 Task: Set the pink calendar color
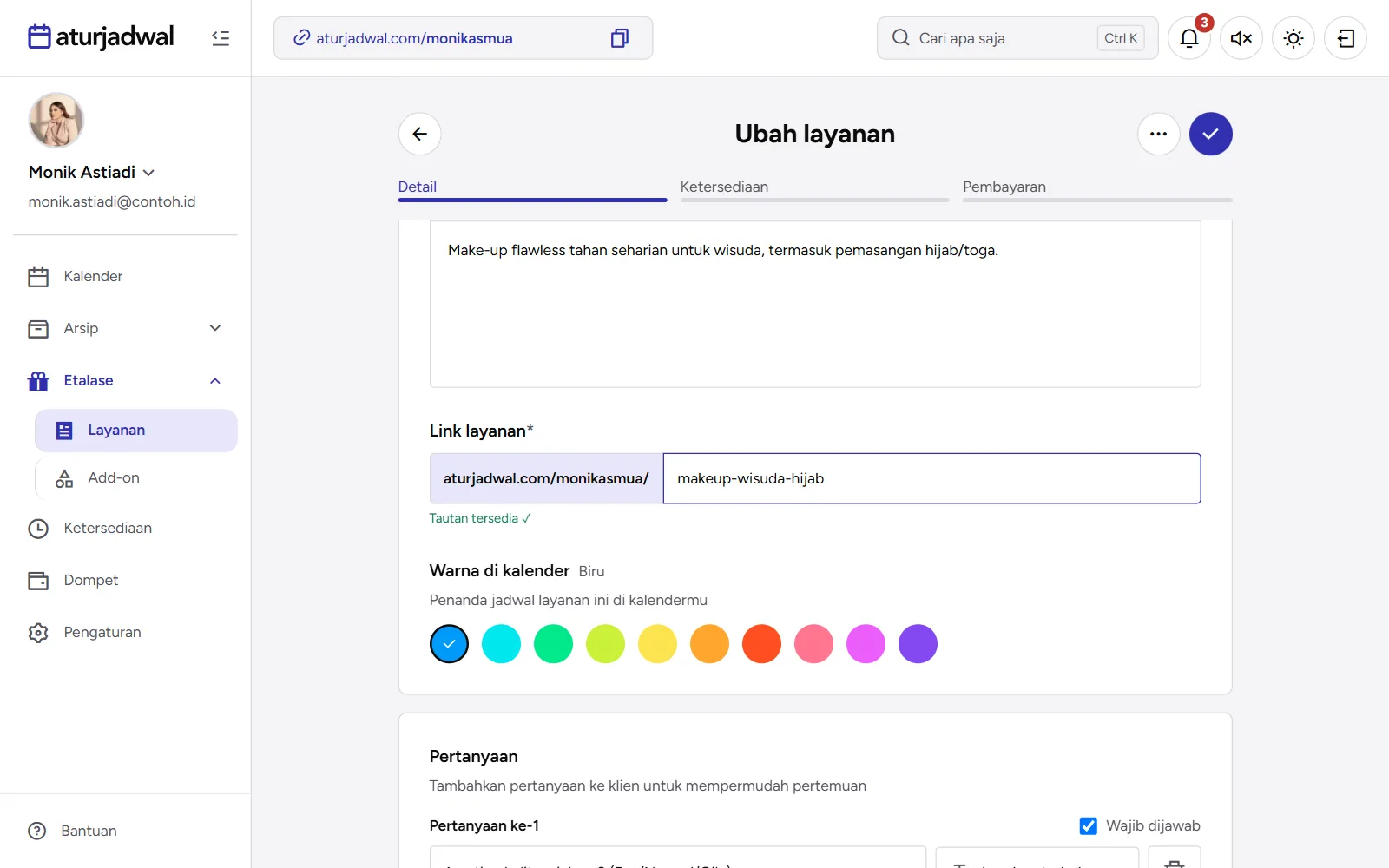pyautogui.click(x=813, y=644)
